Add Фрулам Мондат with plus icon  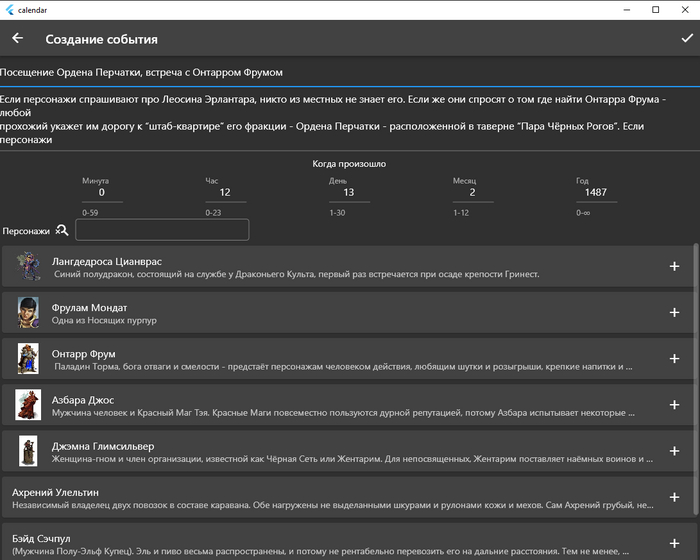pos(674,313)
